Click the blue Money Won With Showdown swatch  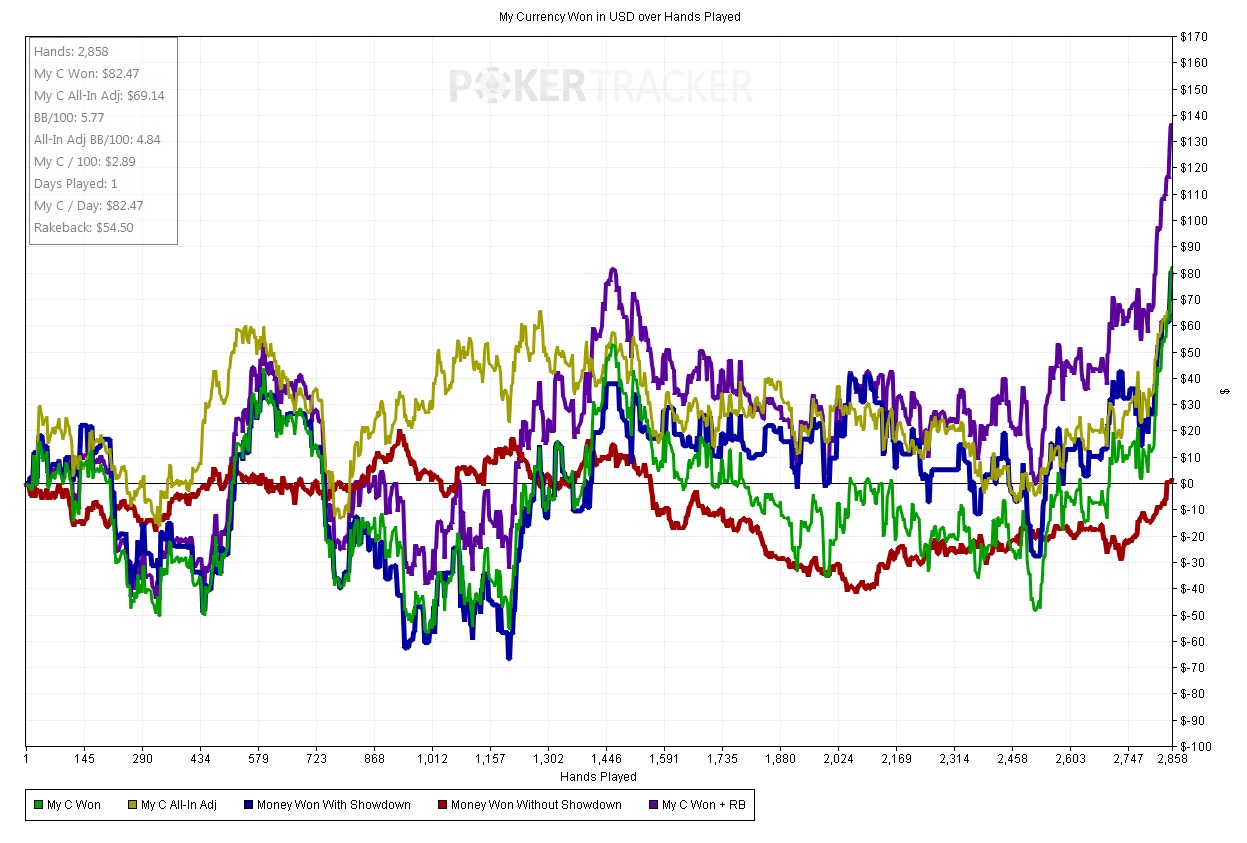(x=249, y=805)
